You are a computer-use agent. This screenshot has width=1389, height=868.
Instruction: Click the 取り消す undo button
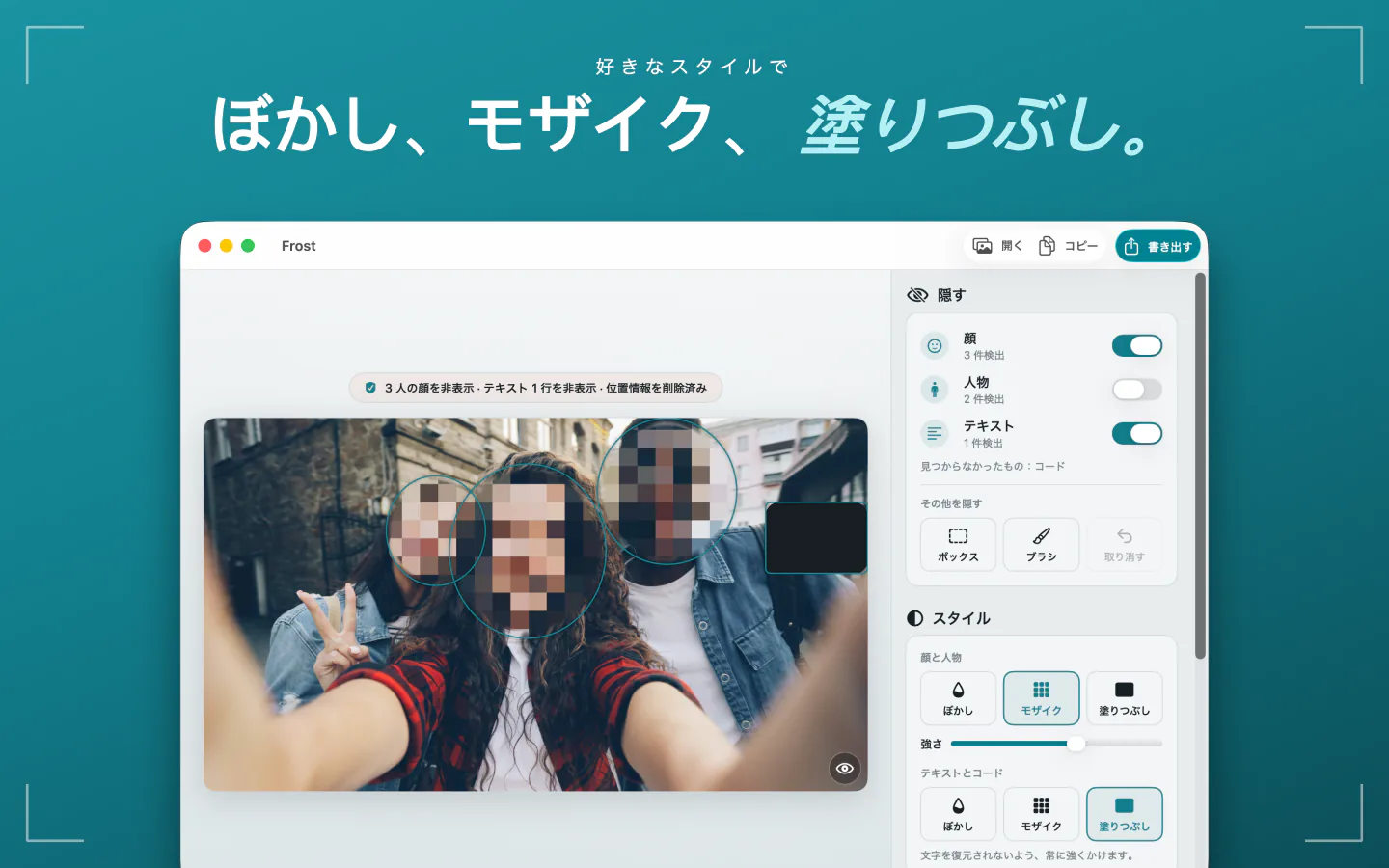click(x=1125, y=545)
